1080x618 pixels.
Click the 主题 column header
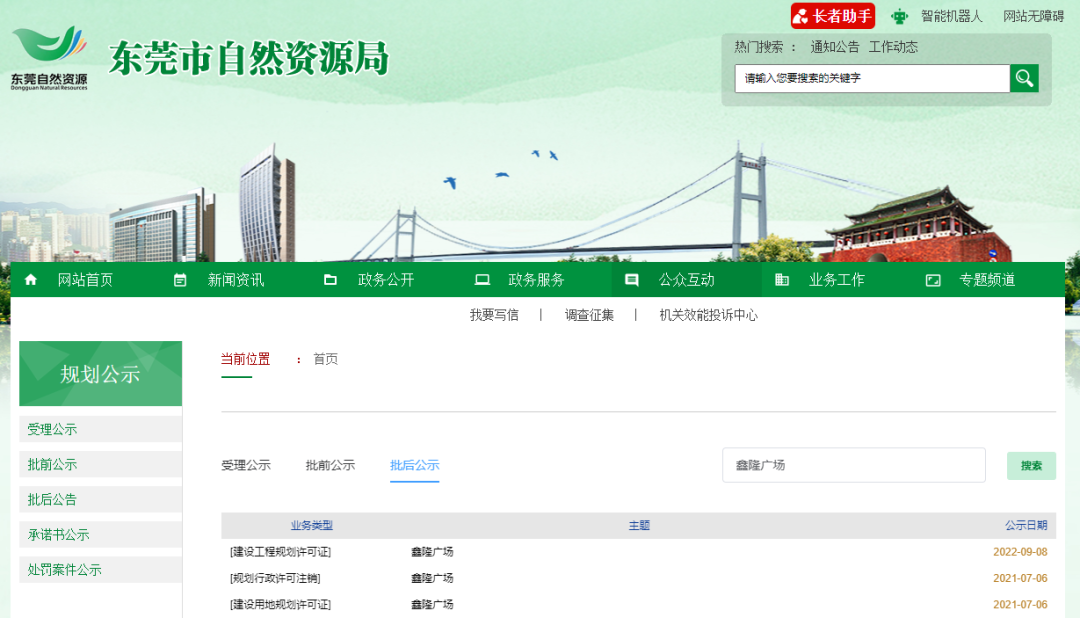click(x=639, y=525)
